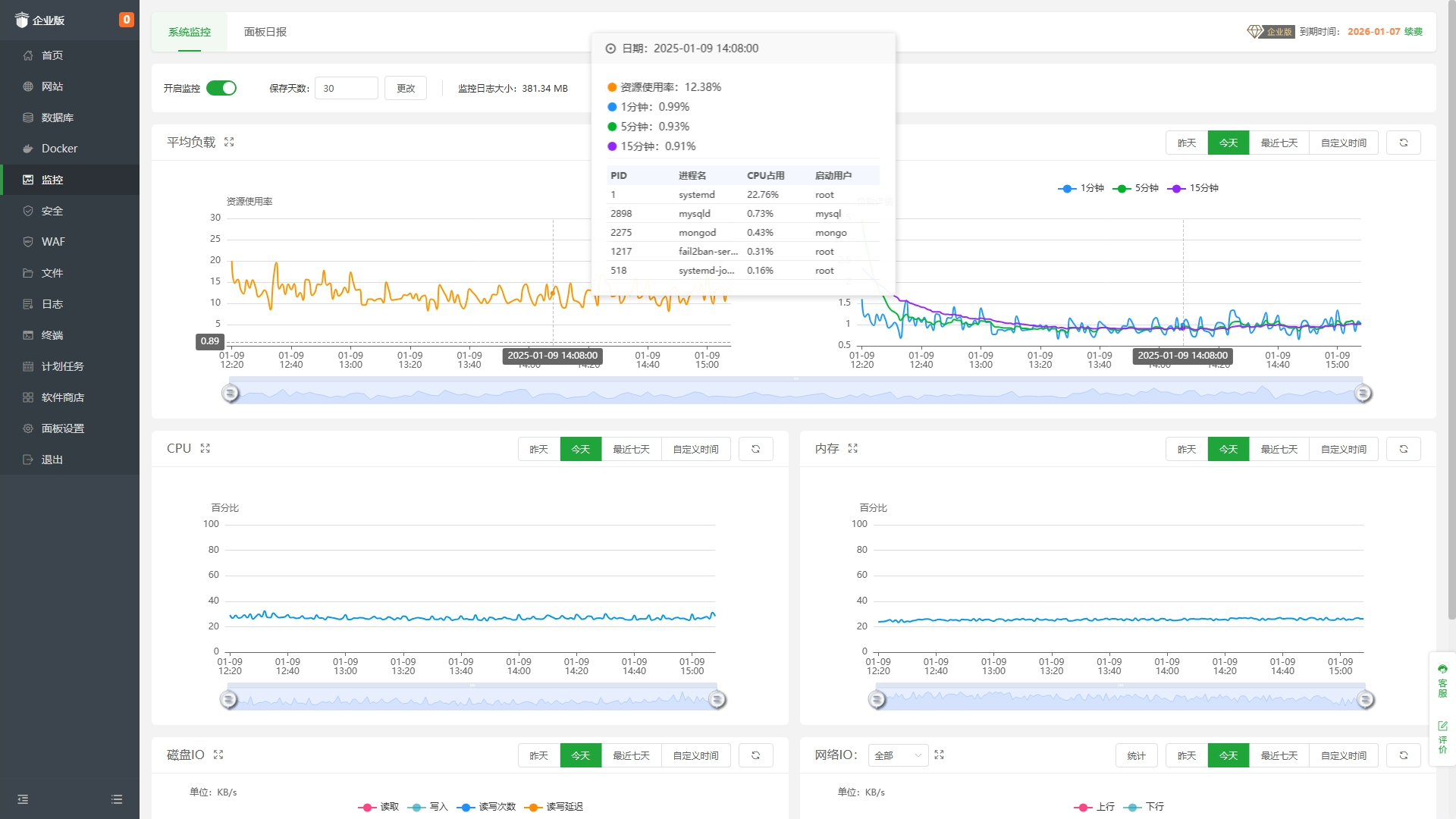Image resolution: width=1456 pixels, height=819 pixels.
Task: Open the WAF menu item
Action: pos(53,242)
